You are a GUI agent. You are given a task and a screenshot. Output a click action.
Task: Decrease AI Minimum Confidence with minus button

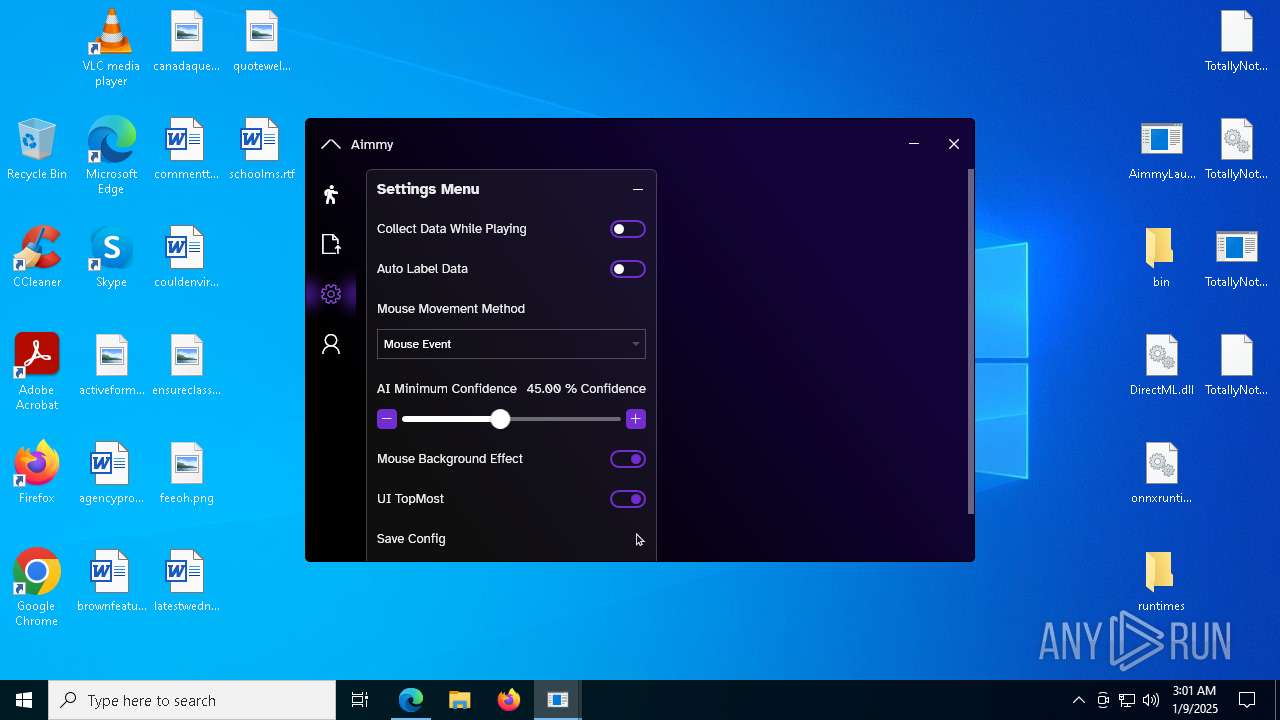tap(387, 419)
